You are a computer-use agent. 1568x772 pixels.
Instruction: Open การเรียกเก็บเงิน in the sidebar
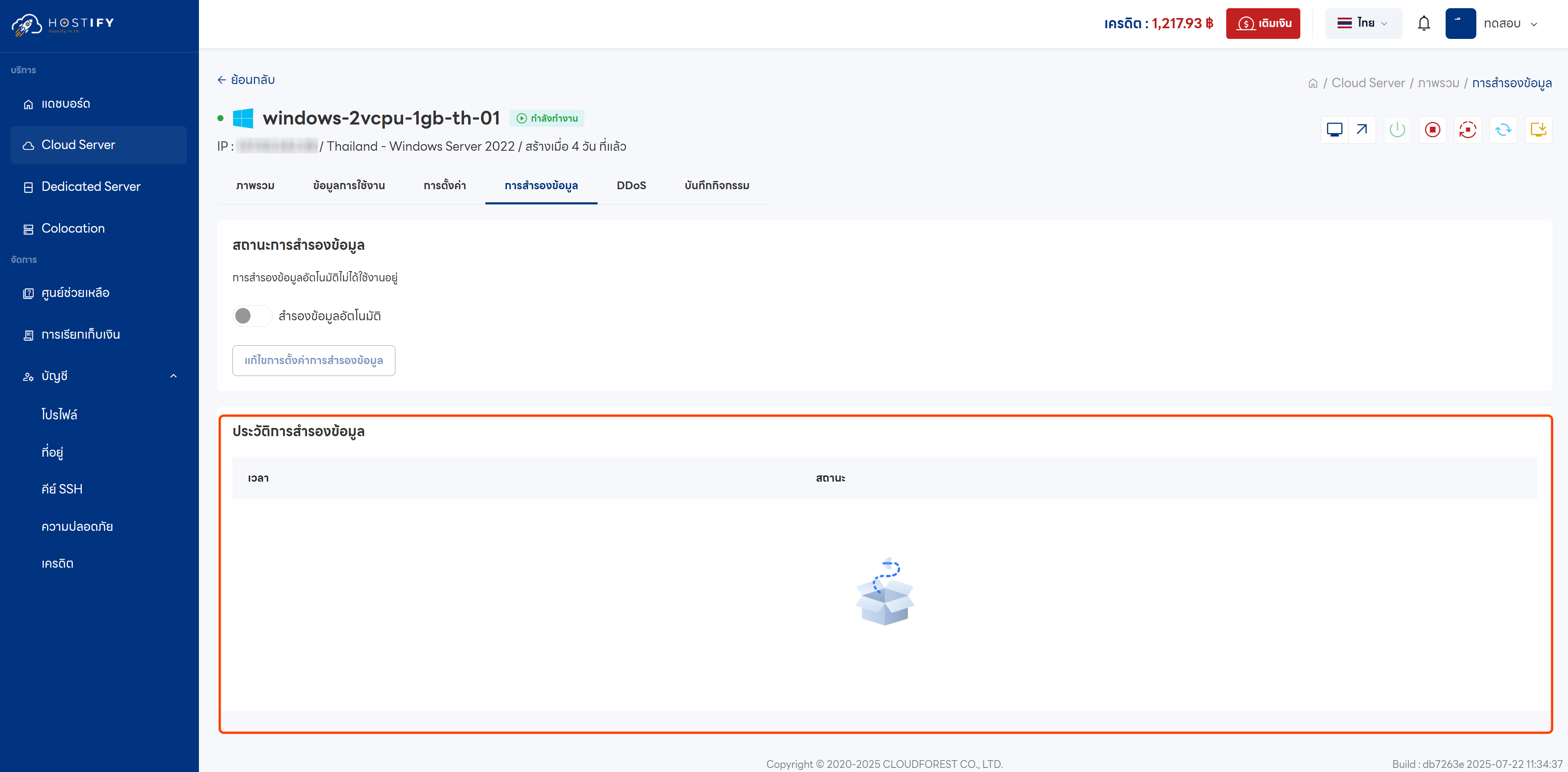tap(99, 335)
